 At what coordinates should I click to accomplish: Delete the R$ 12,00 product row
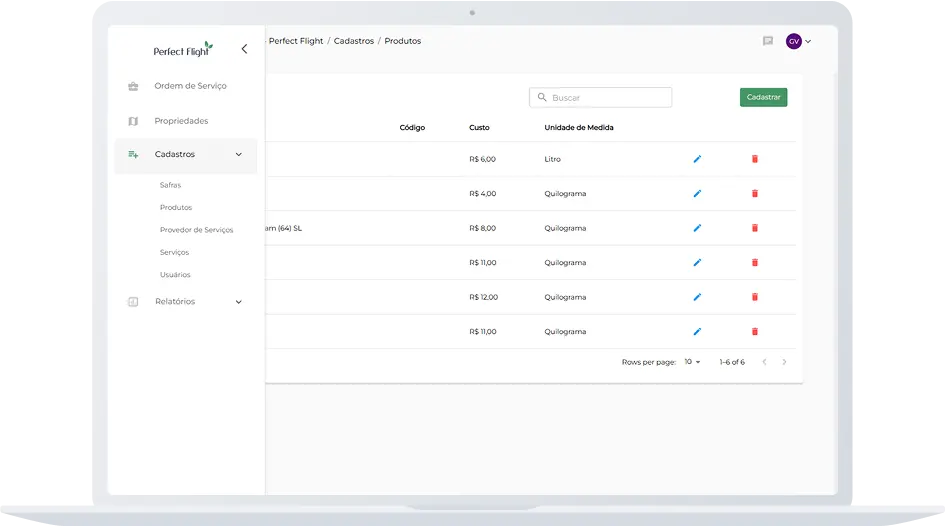[755, 297]
